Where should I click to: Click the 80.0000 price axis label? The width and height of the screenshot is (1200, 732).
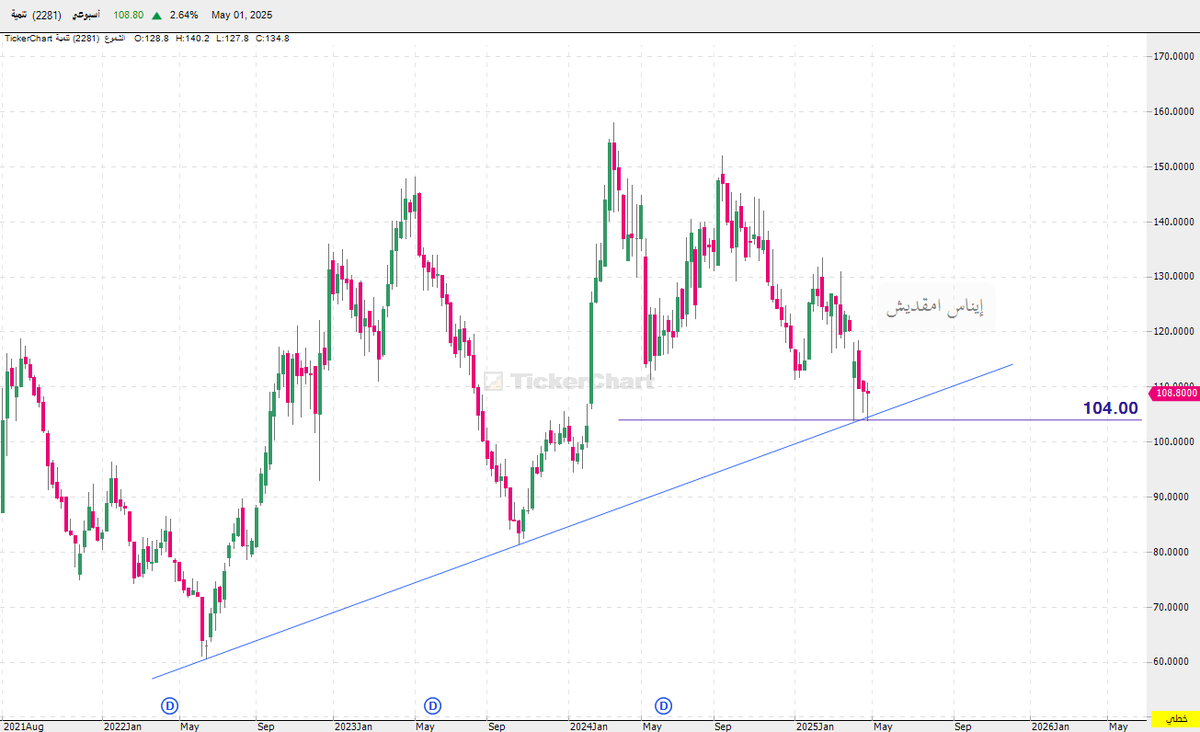(1173, 551)
